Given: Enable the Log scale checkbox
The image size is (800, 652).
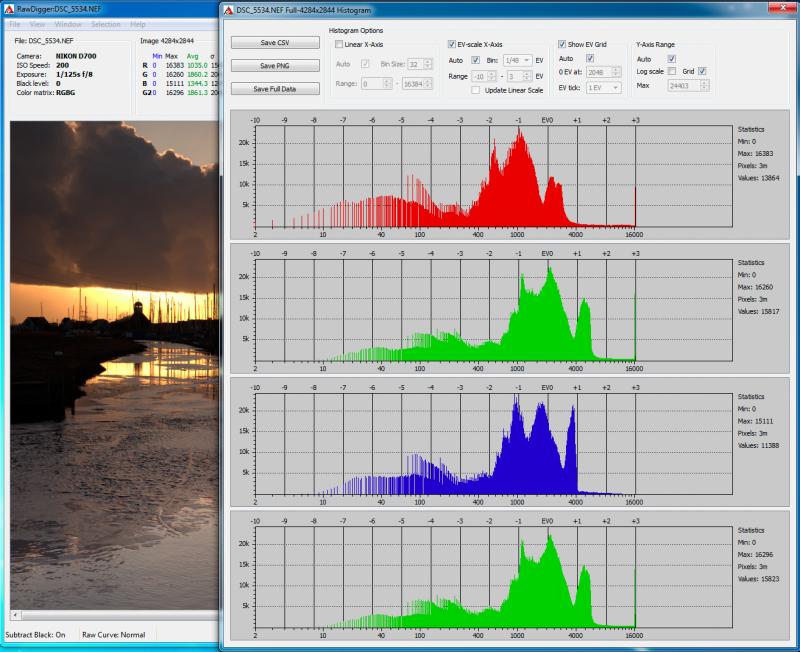Looking at the screenshot, I should tap(672, 71).
